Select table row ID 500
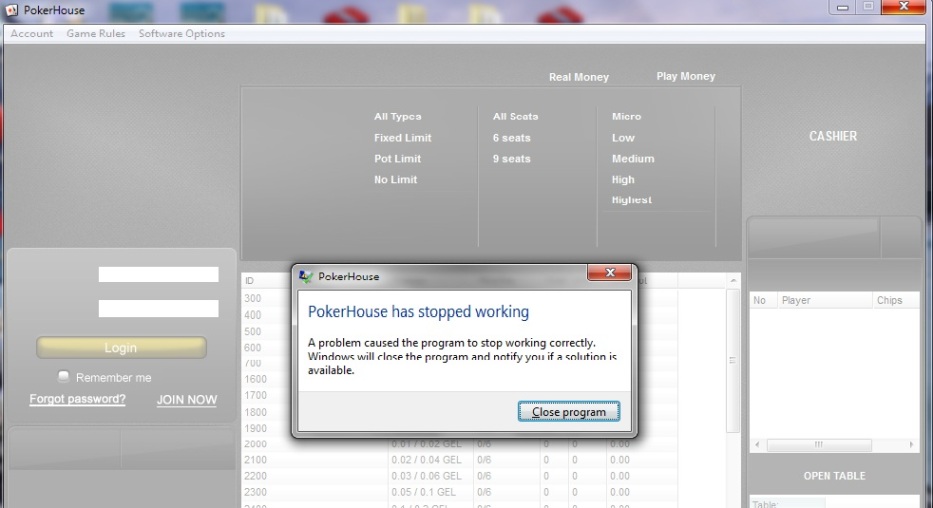 pos(252,331)
